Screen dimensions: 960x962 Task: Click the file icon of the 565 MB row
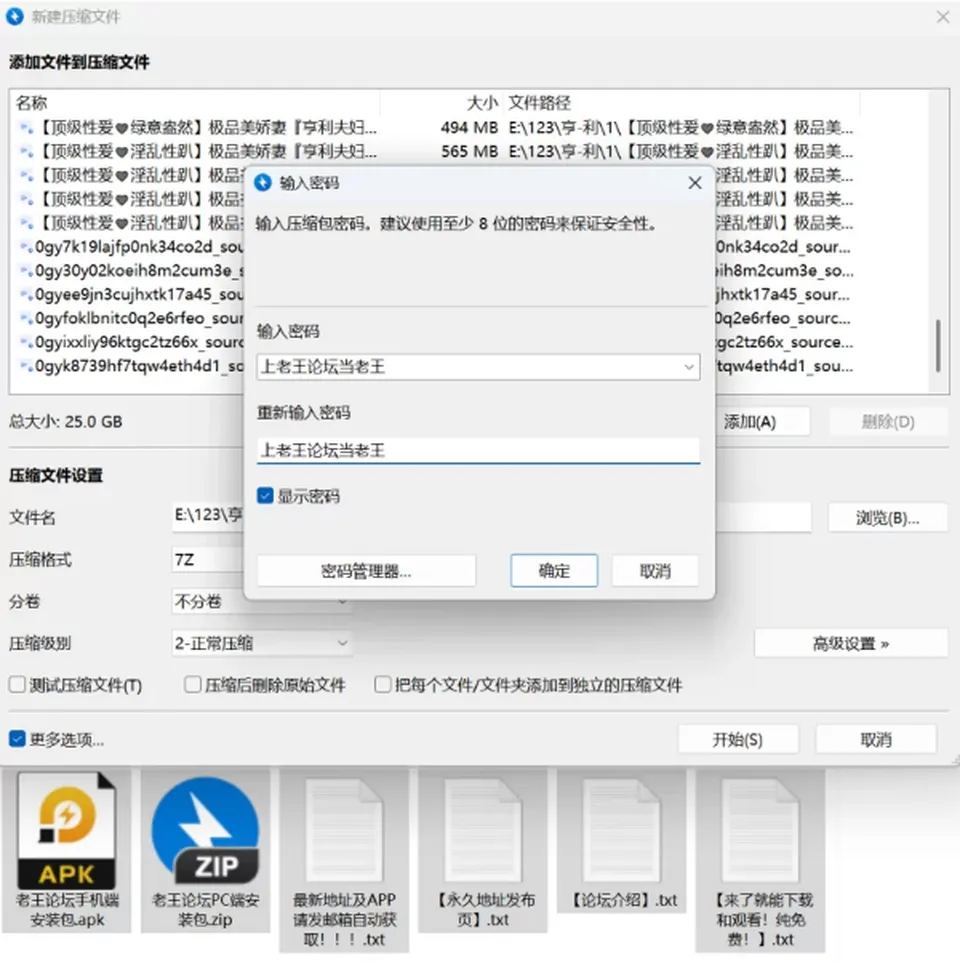(x=26, y=152)
